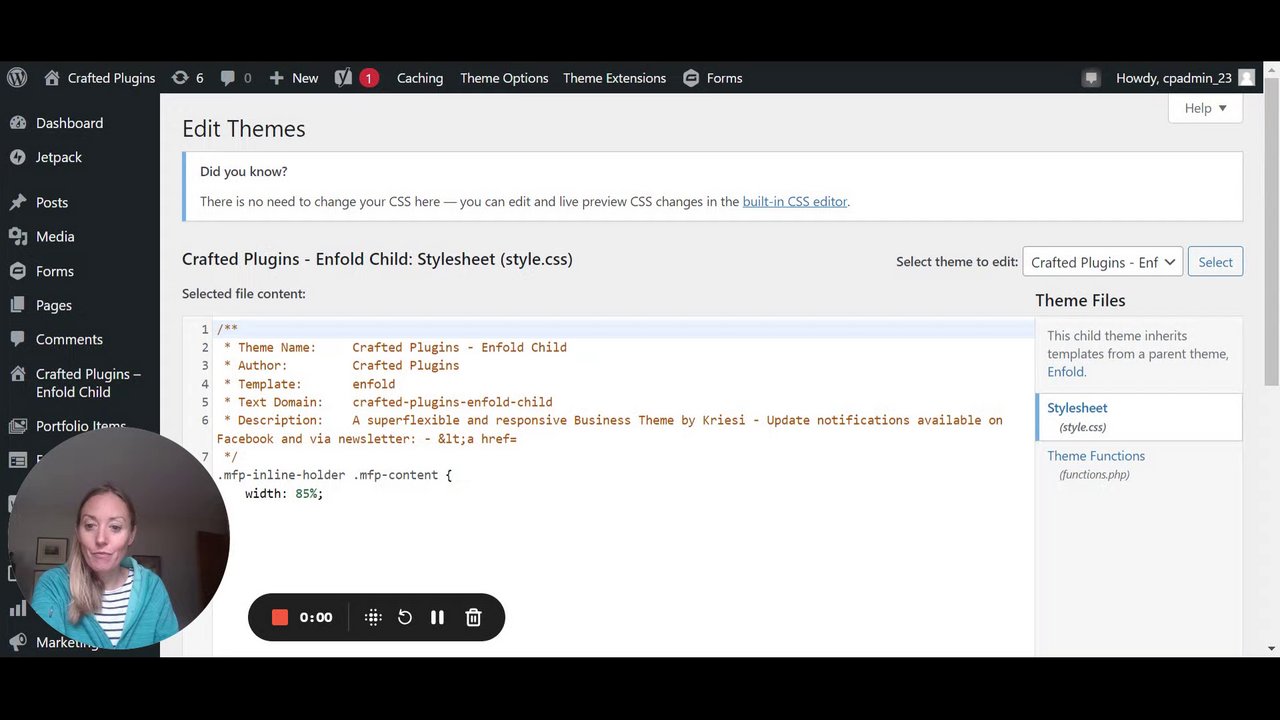1280x720 pixels.
Task: Open Comments via the sidebar icon
Action: point(17,339)
